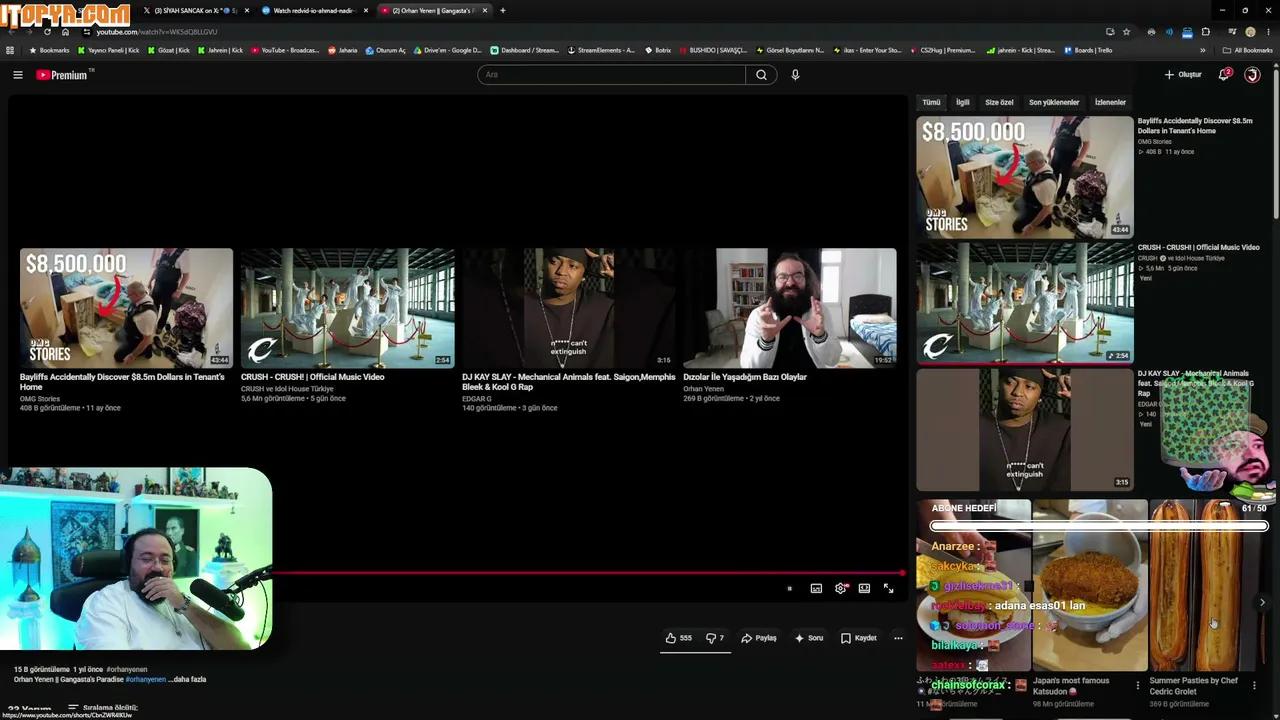Close the 'Orhan Yenen || Gangsta's' tab

click(x=485, y=10)
